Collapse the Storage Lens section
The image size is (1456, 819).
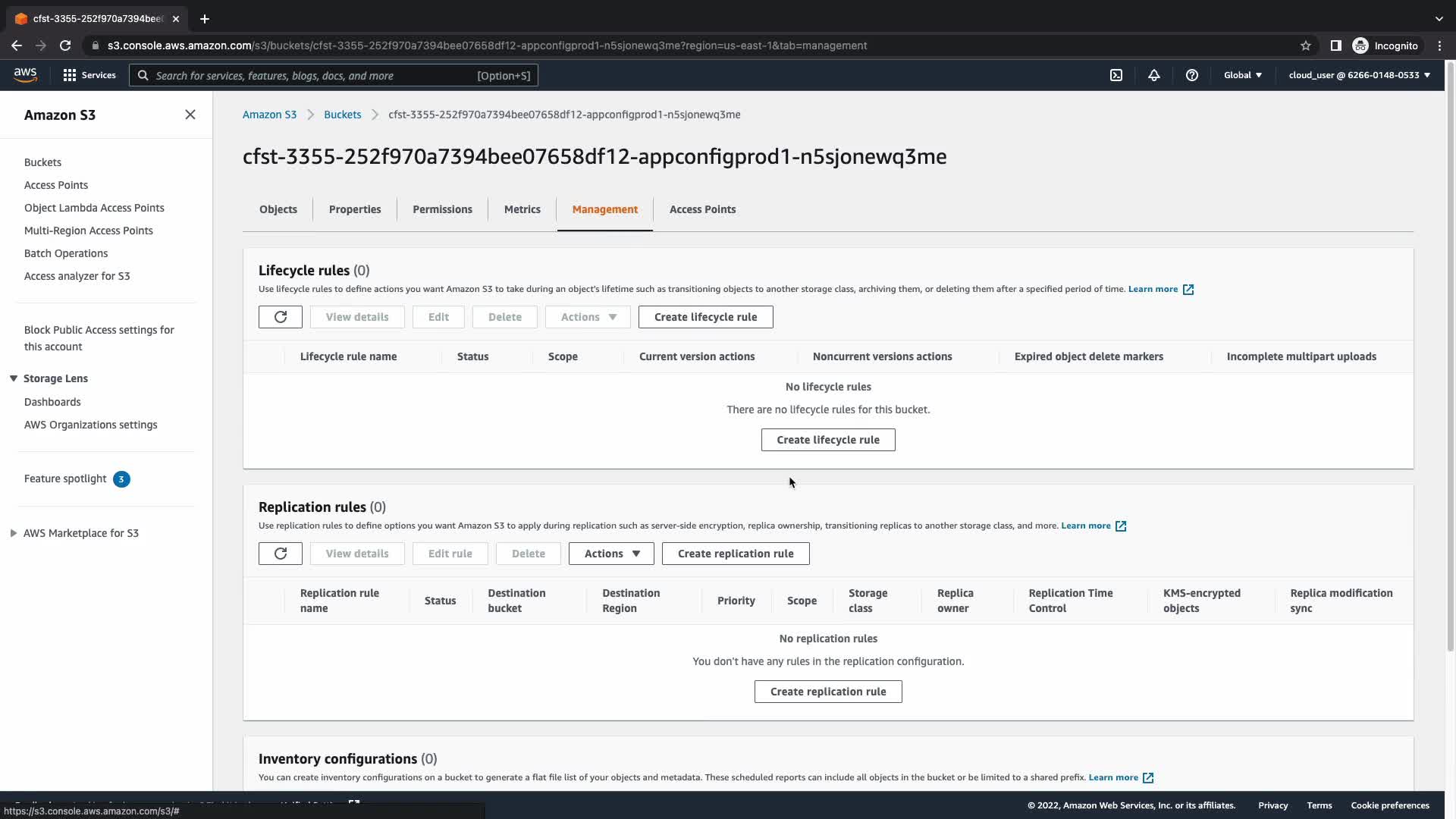coord(14,378)
